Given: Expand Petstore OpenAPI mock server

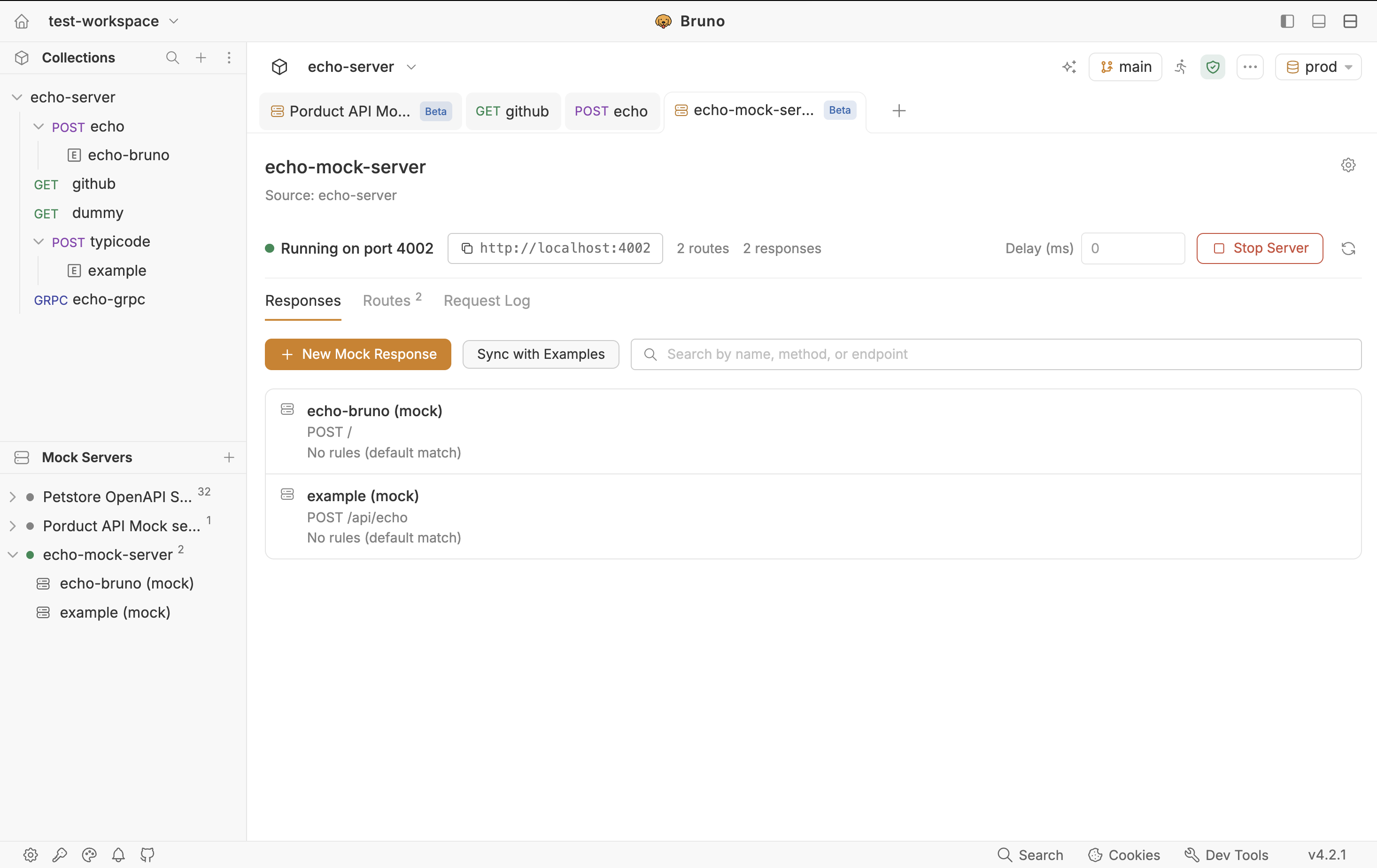Looking at the screenshot, I should [x=13, y=497].
